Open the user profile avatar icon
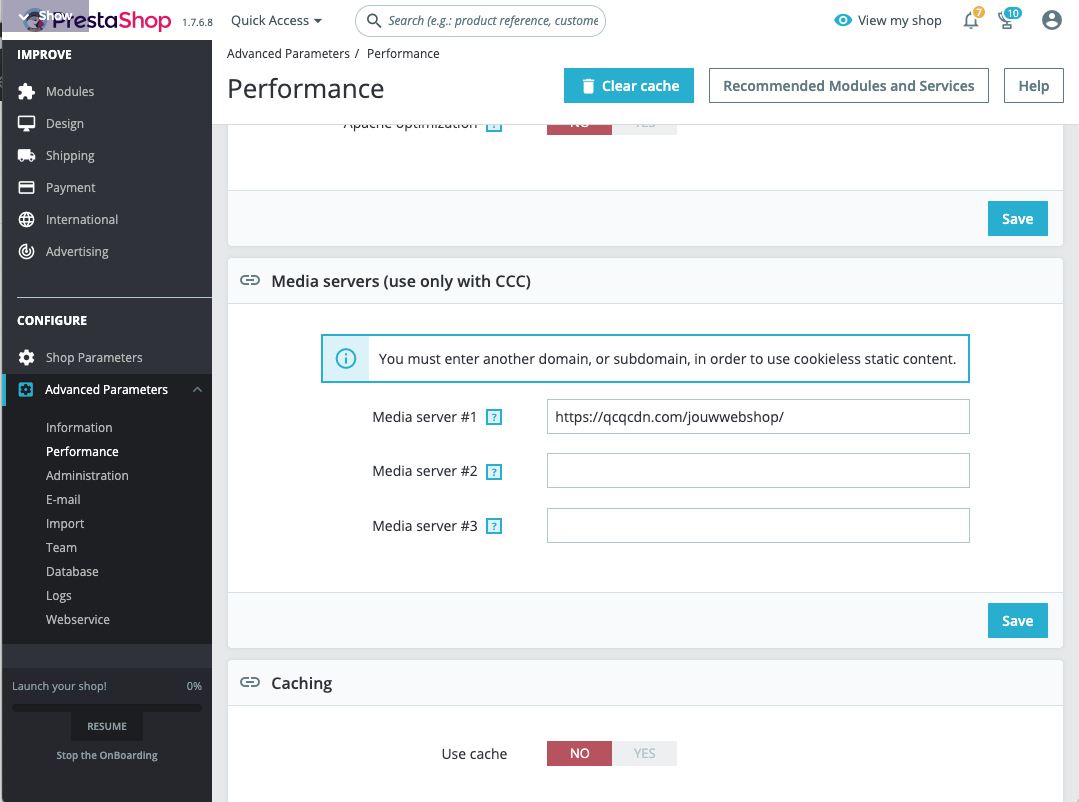 tap(1051, 20)
